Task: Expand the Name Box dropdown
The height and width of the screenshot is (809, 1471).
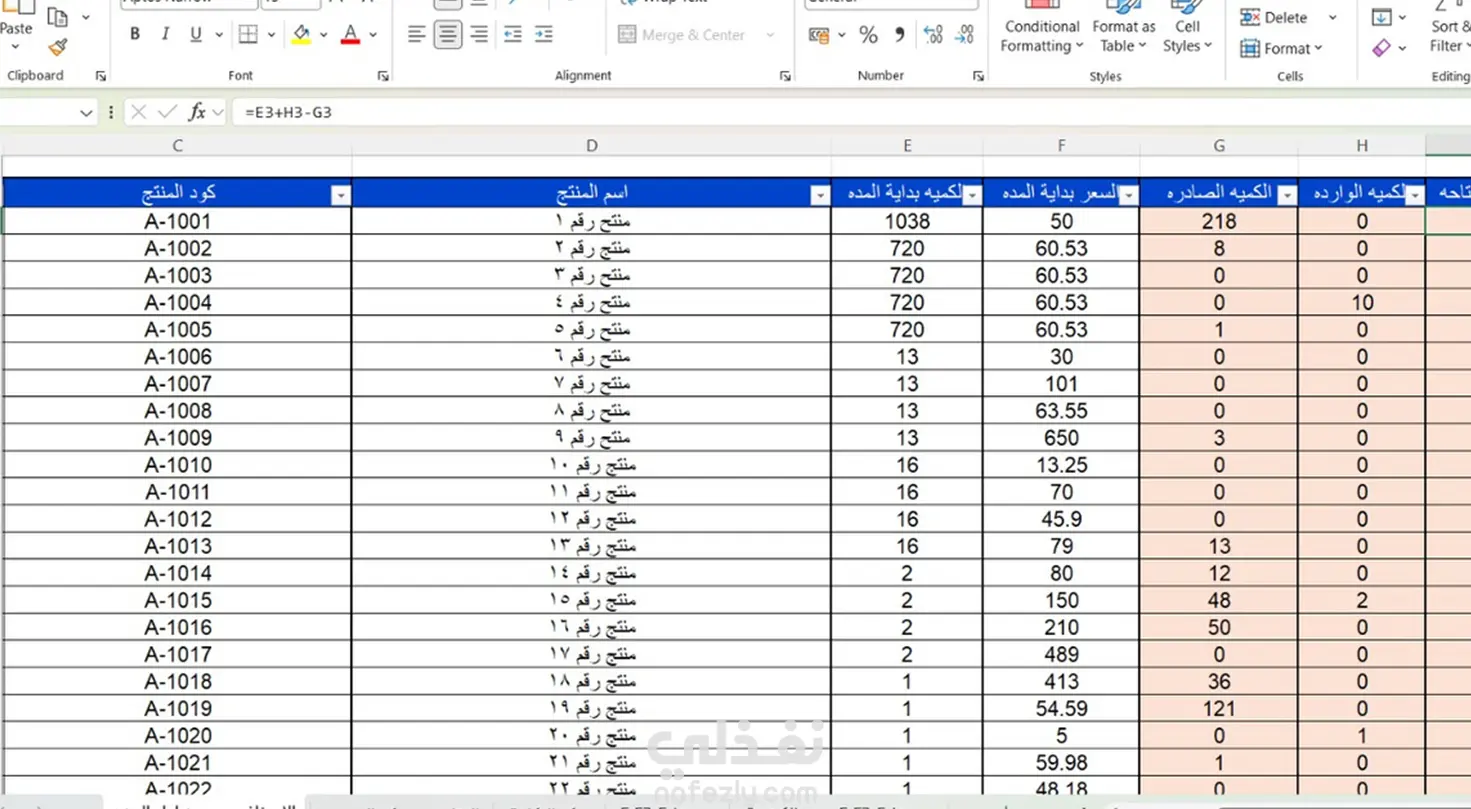Action: (x=86, y=113)
